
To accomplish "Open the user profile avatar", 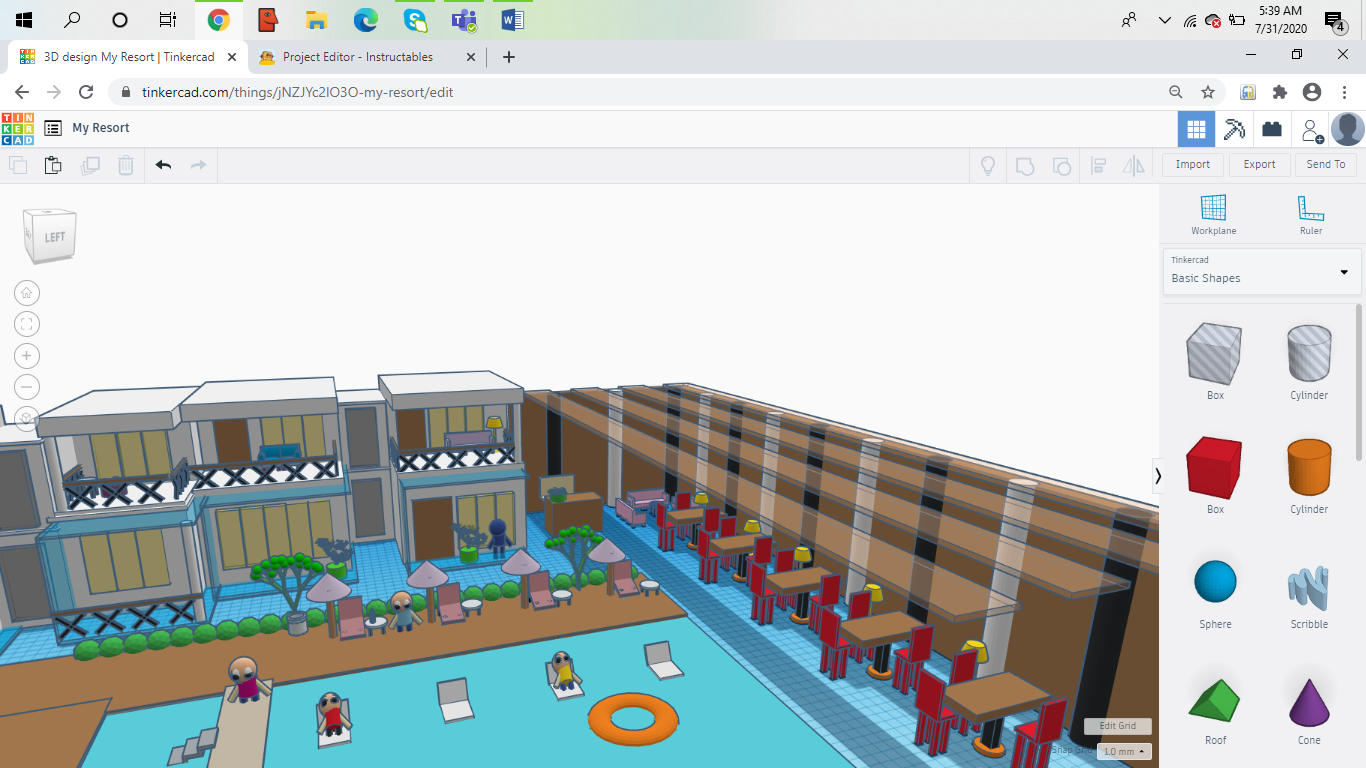I will (1348, 129).
